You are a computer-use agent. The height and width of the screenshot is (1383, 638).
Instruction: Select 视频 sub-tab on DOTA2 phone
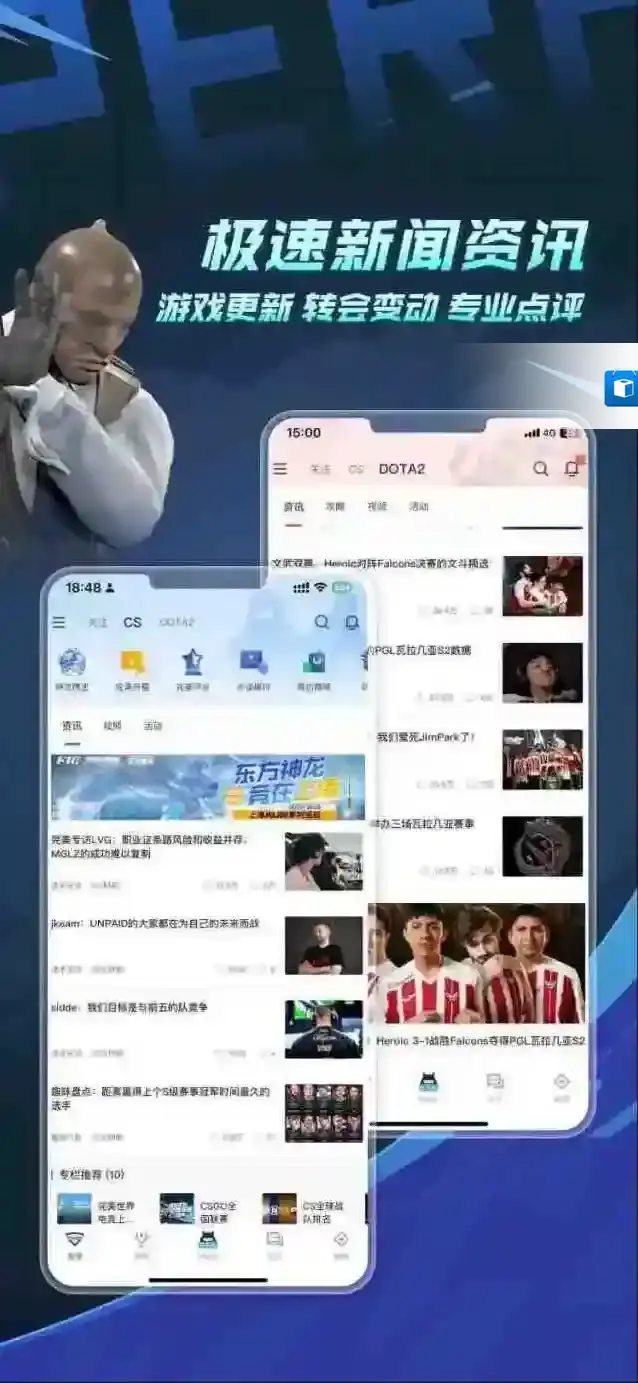pos(377,506)
